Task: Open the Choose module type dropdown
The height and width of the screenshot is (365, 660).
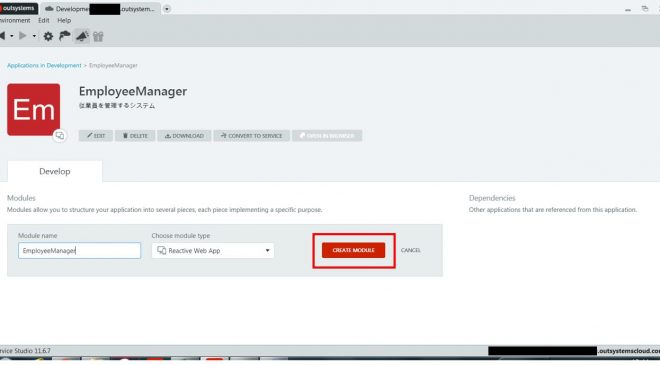Action: click(213, 250)
